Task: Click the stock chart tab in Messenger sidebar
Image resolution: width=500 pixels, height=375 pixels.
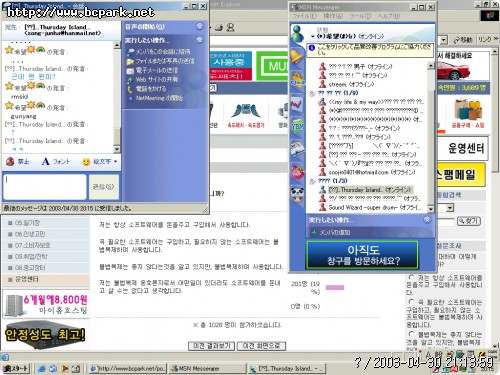Action: coord(297,104)
